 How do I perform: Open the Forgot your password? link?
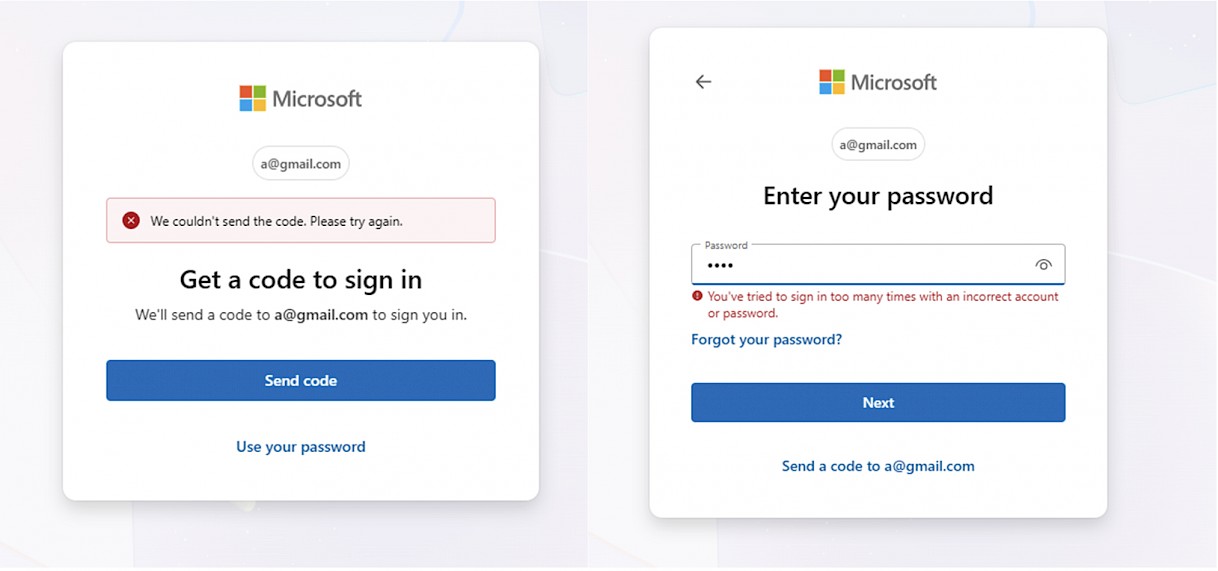tap(766, 340)
